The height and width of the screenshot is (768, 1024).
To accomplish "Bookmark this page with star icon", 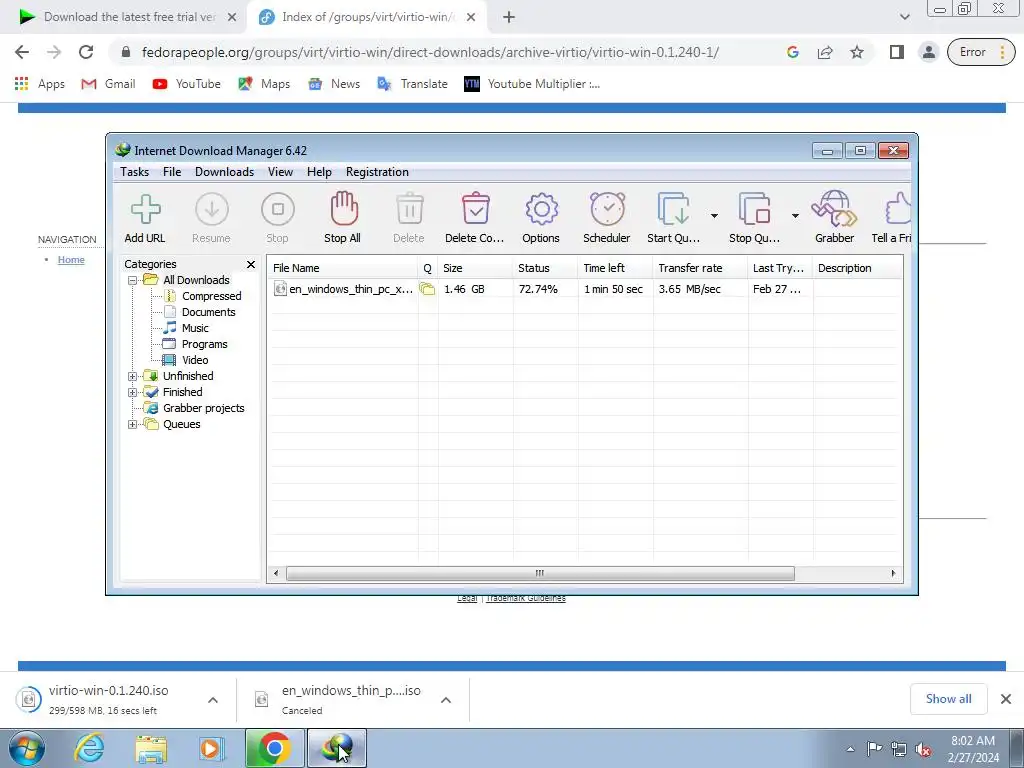I will coord(857,52).
